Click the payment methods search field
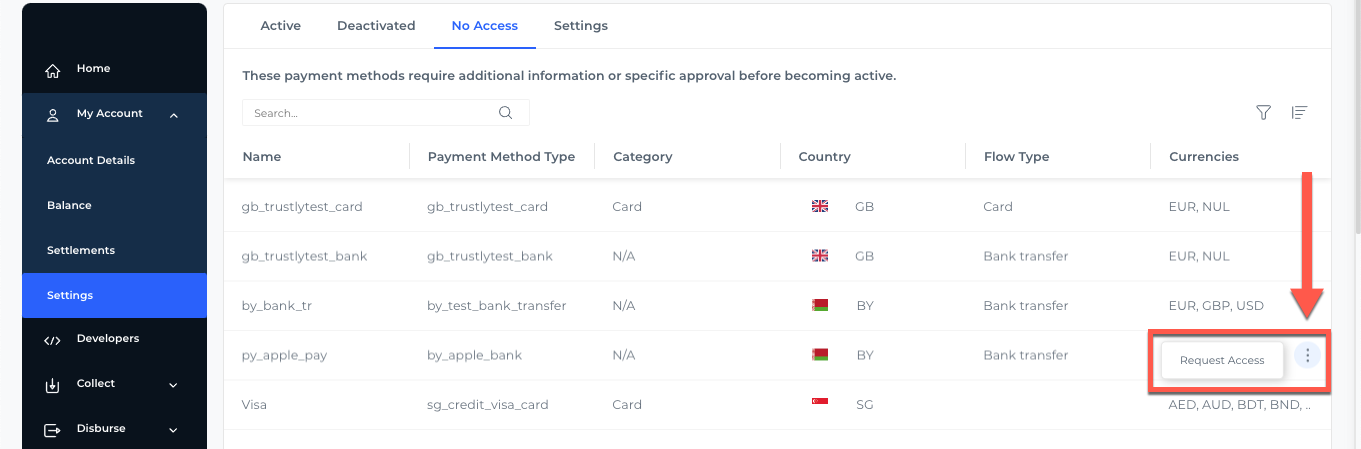Viewport: 1361px width, 449px height. click(370, 113)
